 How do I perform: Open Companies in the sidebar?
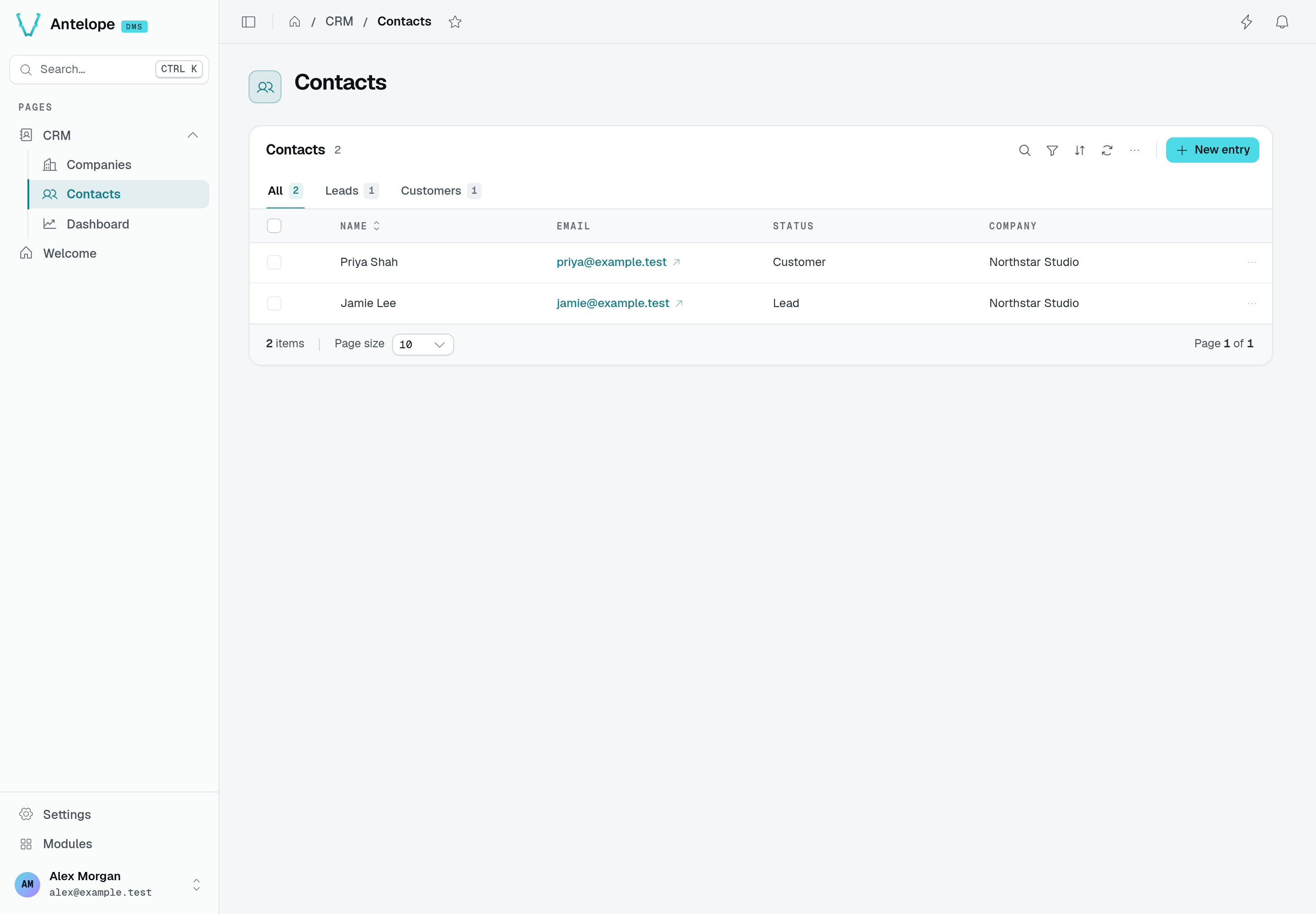(118, 165)
